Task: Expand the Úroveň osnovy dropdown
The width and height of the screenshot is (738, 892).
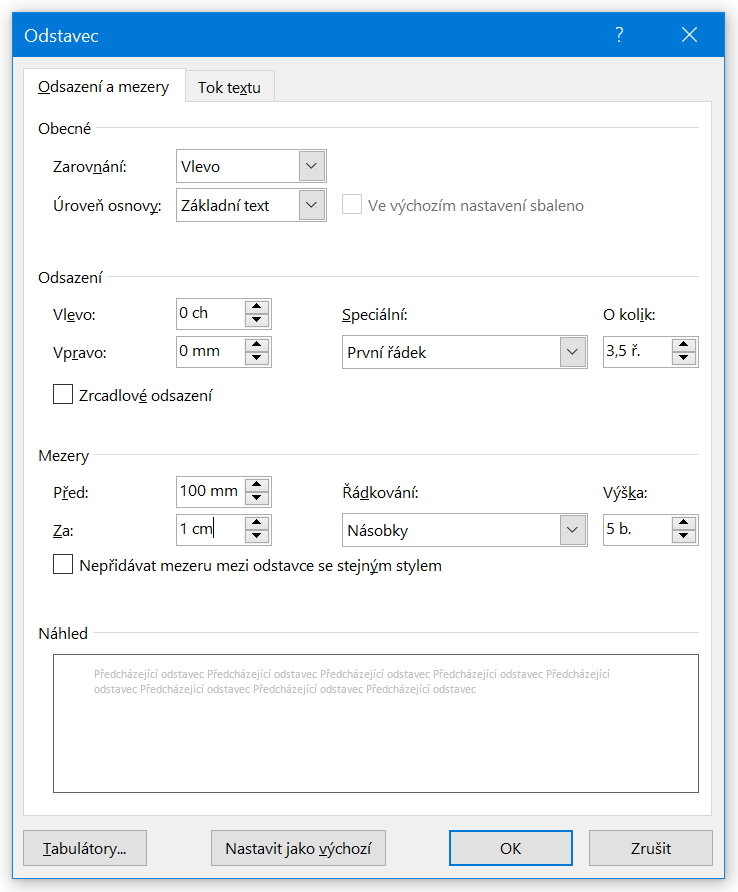Action: coord(312,205)
